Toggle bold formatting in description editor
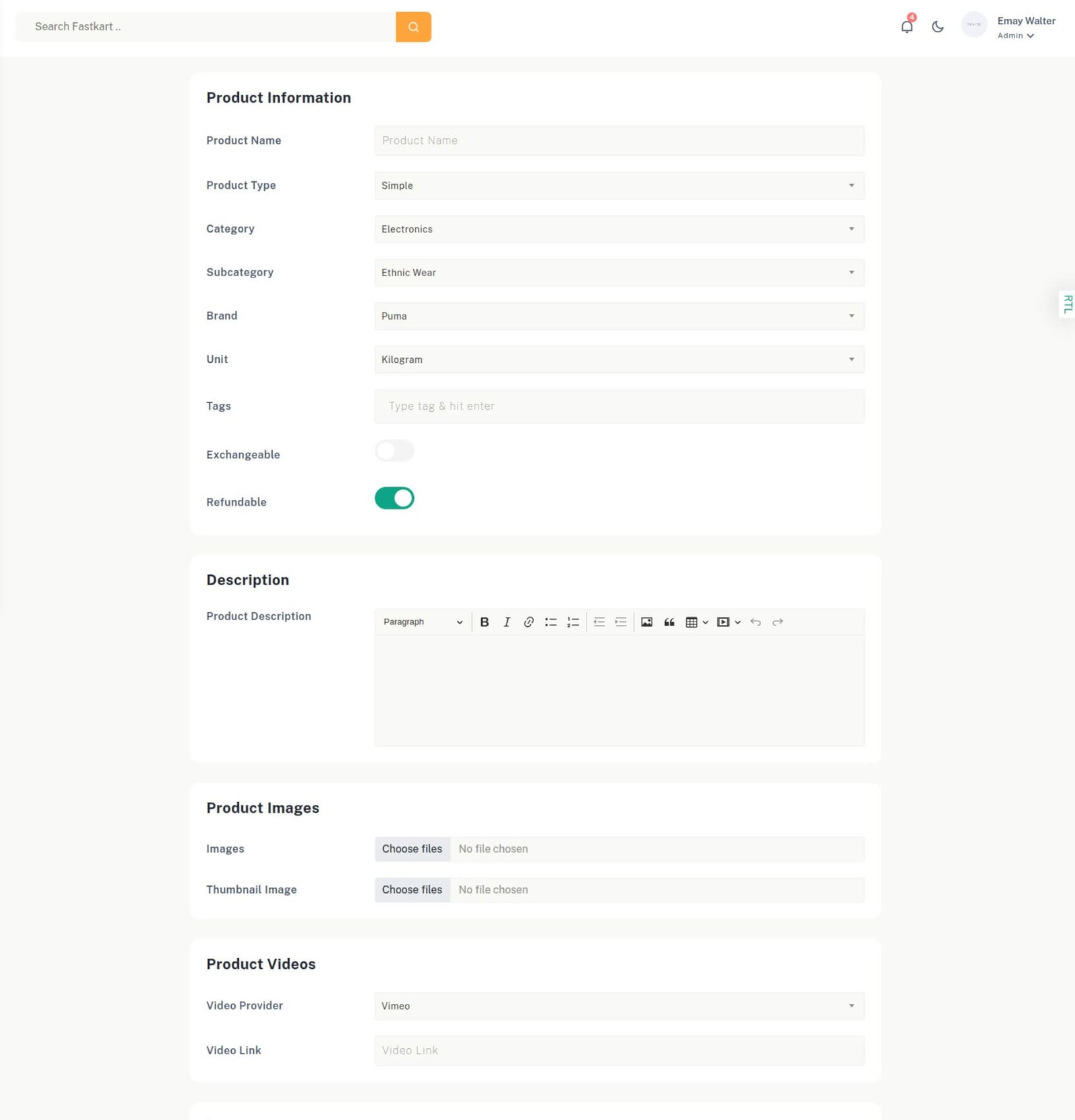1075x1120 pixels. click(x=484, y=622)
